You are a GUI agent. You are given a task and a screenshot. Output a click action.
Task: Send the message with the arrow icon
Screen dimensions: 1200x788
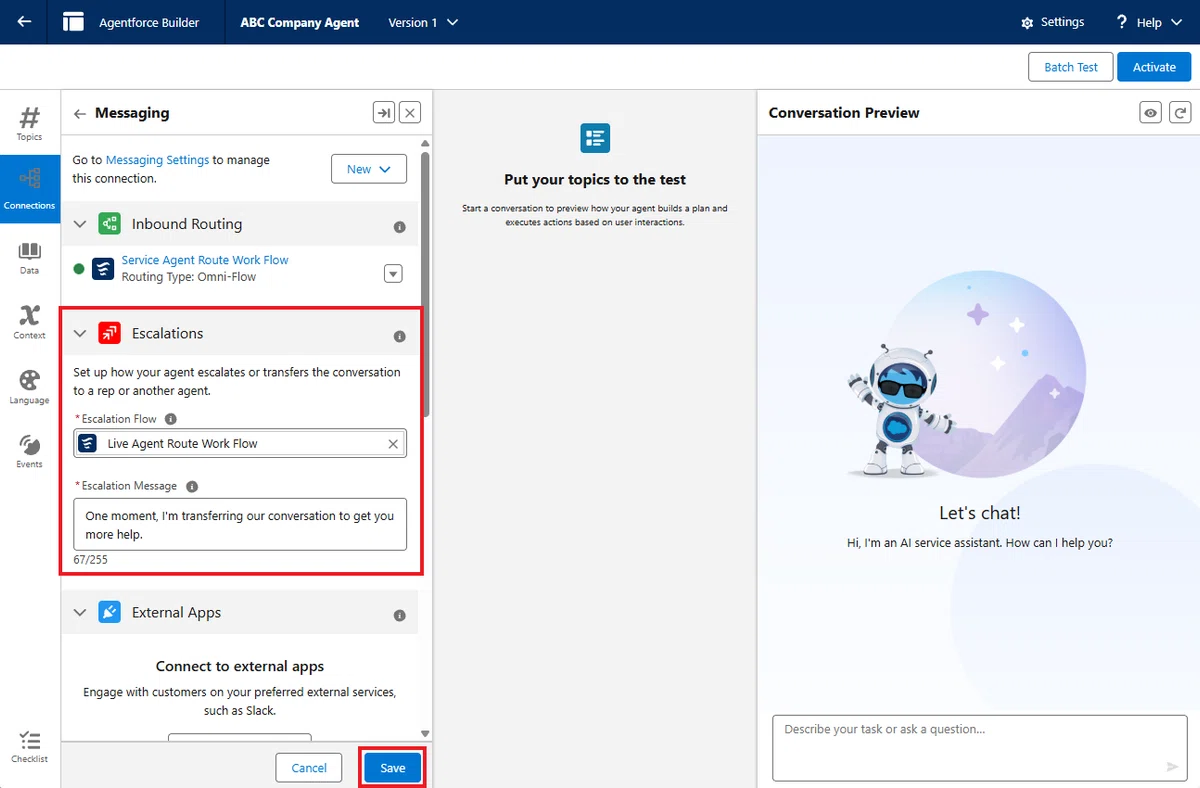[1173, 766]
